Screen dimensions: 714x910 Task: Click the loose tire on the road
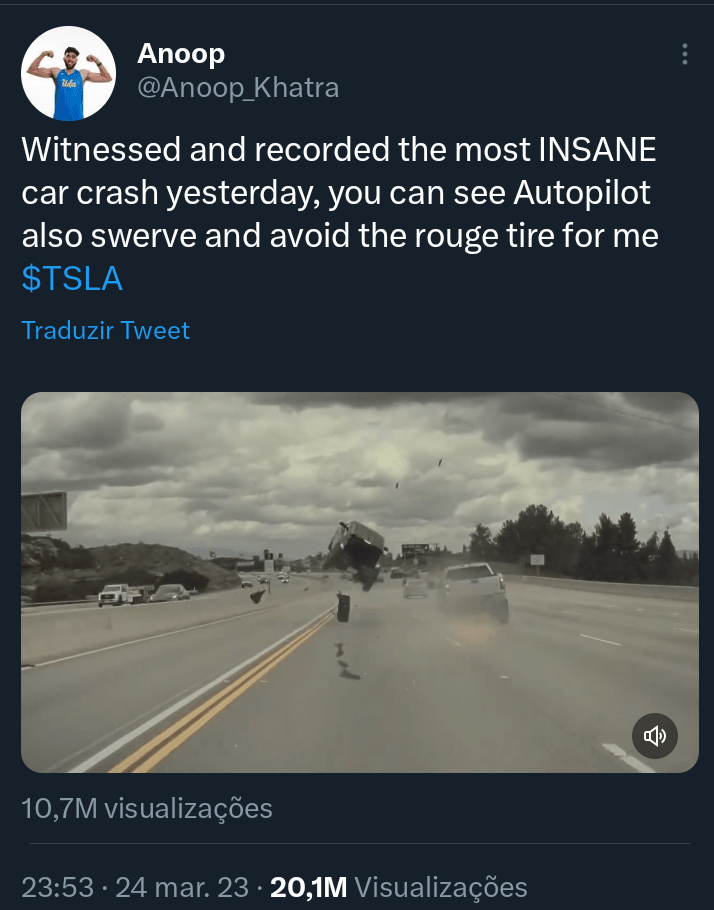click(343, 607)
